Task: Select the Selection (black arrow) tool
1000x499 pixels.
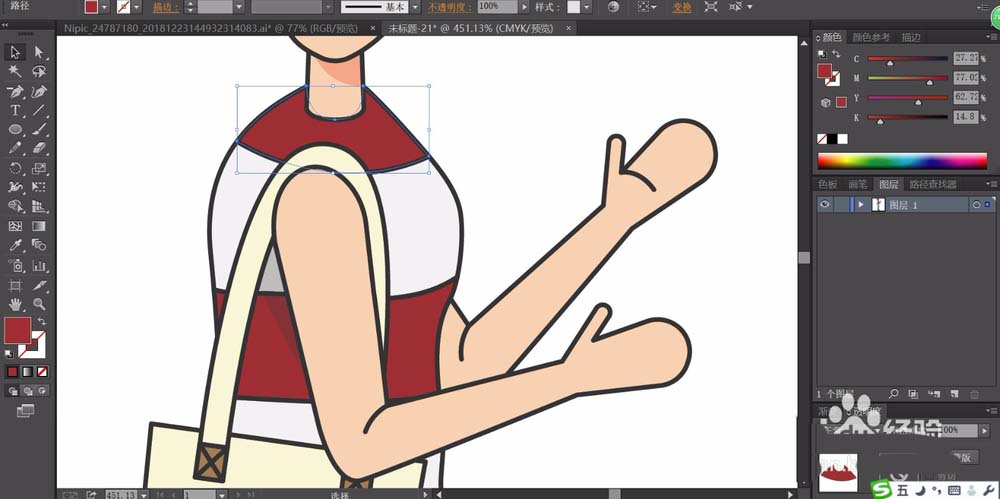Action: click(x=15, y=52)
